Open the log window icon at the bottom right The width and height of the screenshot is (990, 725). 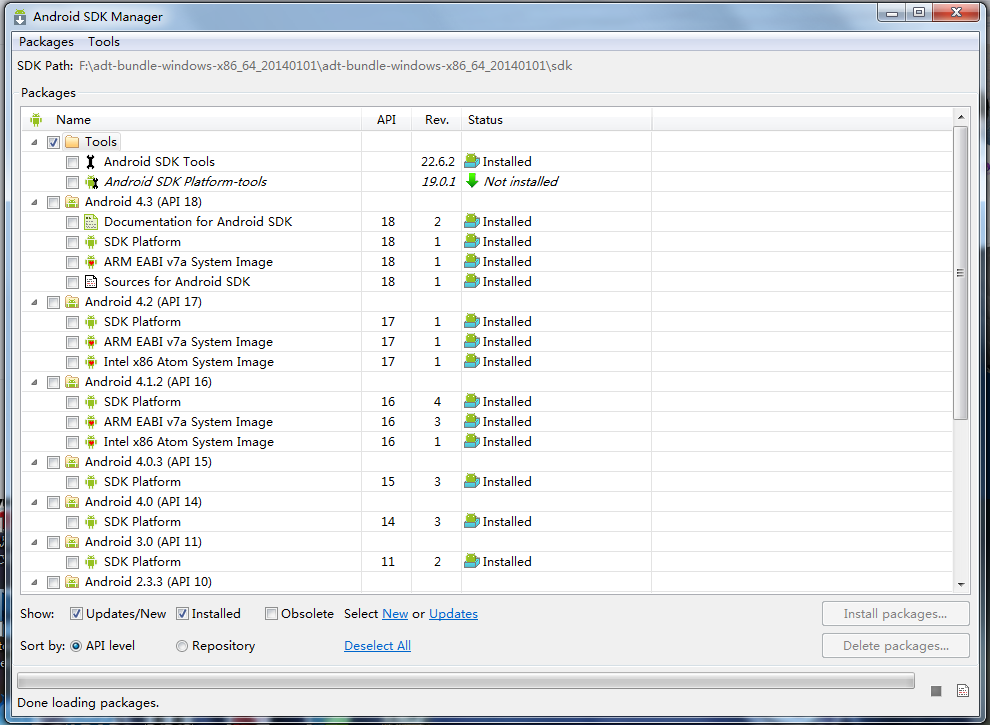point(963,691)
